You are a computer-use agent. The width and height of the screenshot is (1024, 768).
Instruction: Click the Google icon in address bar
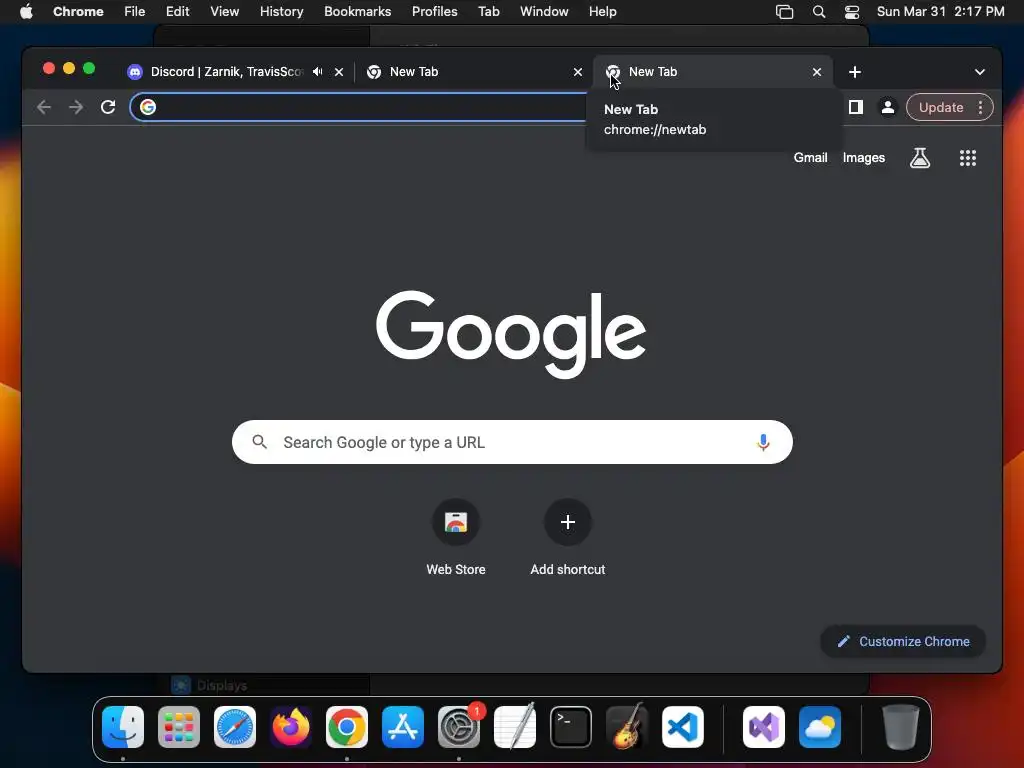point(148,107)
